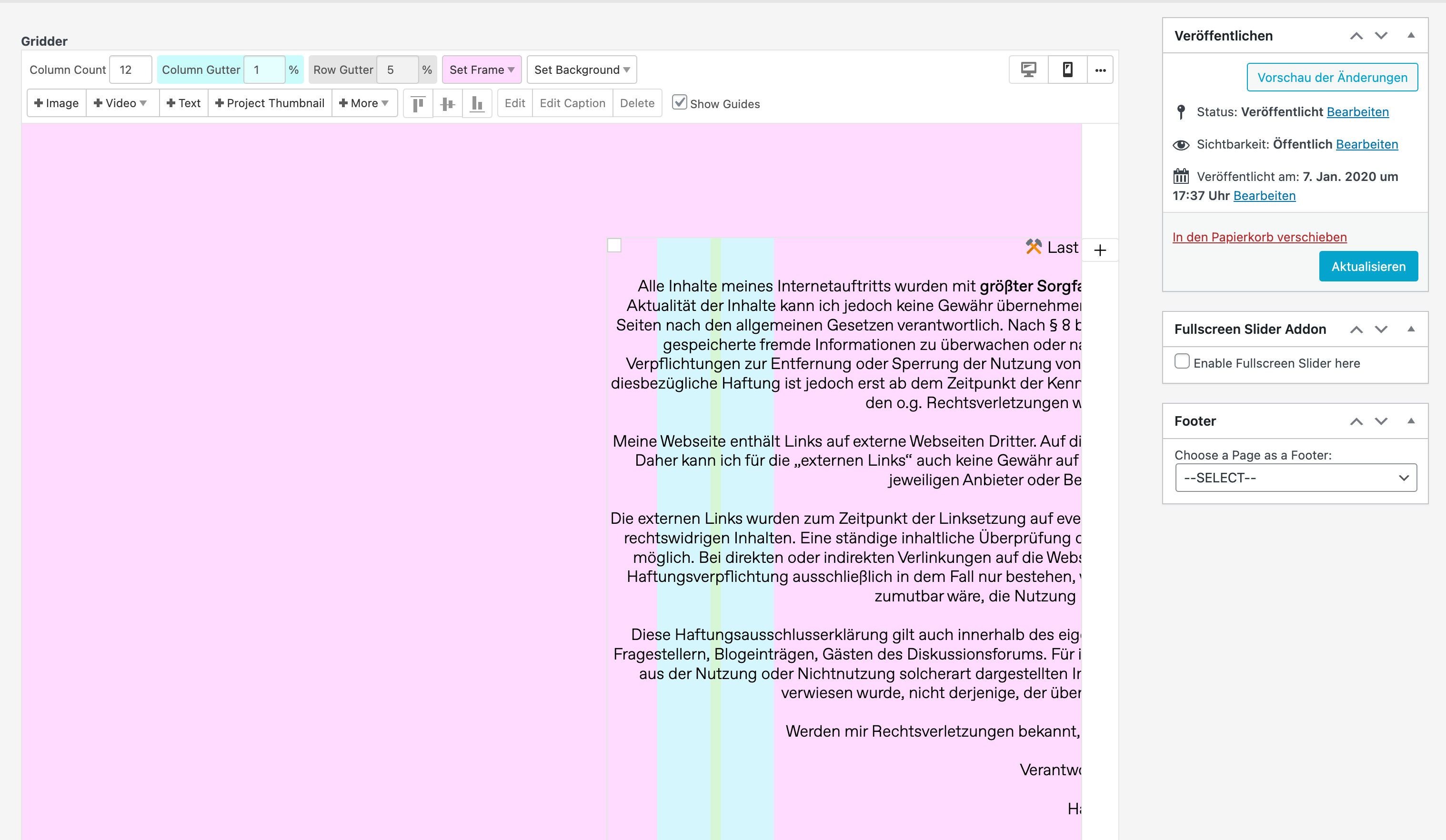Collapse the Veröffentlichen panel with triangle
The image size is (1446, 840).
click(x=1411, y=36)
